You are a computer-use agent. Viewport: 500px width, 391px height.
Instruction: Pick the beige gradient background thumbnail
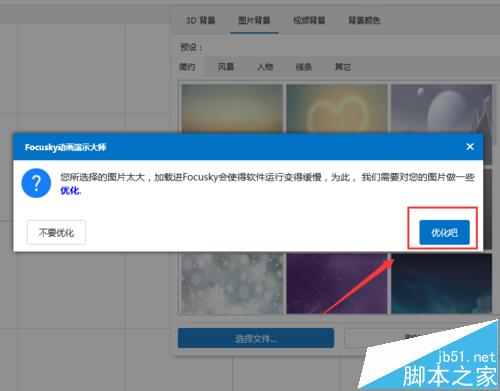[x=232, y=109]
